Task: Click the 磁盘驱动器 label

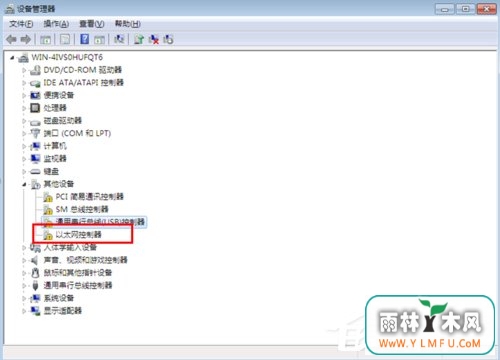Action: coord(63,121)
